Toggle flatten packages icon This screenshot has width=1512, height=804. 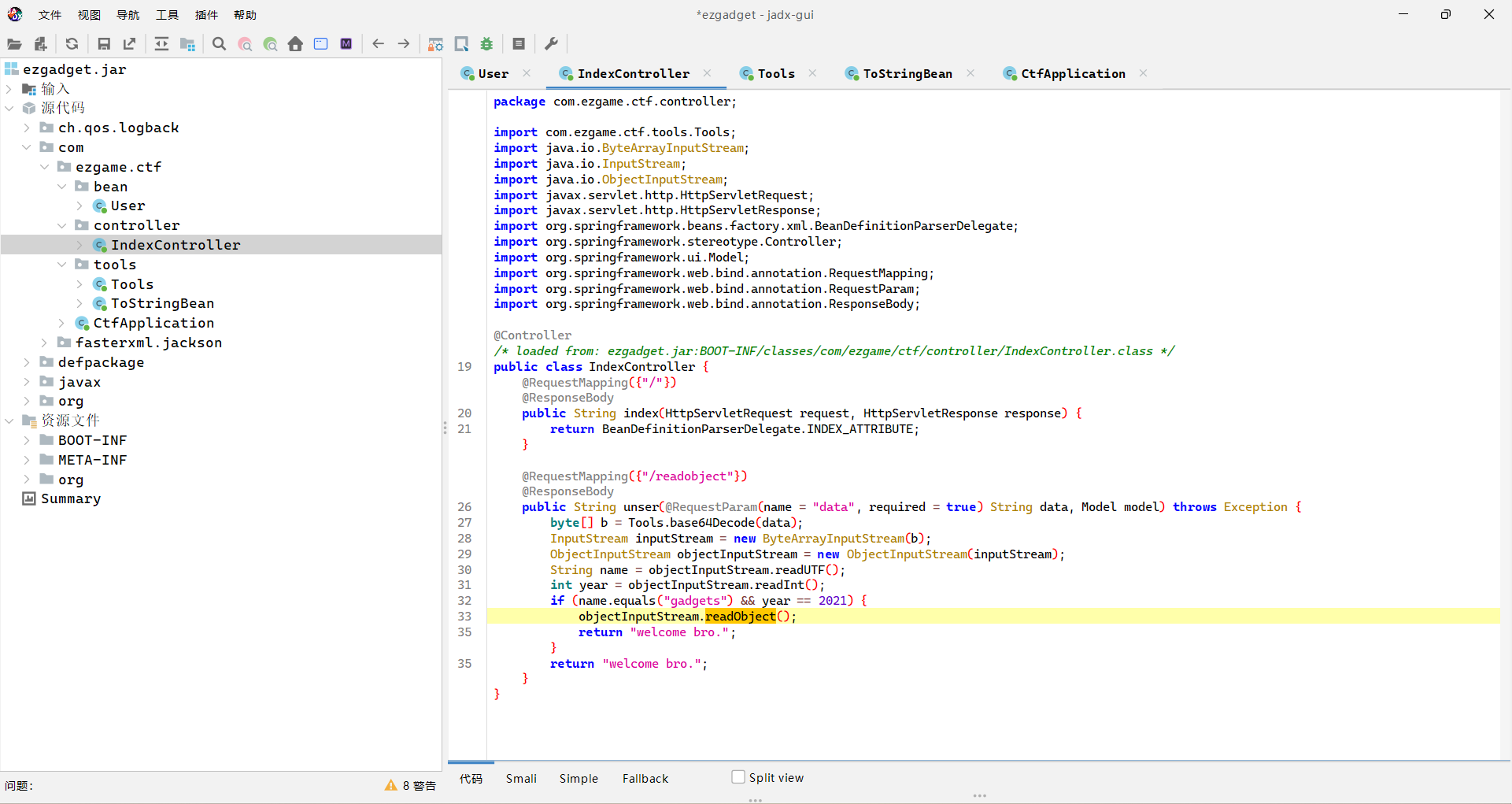point(187,44)
